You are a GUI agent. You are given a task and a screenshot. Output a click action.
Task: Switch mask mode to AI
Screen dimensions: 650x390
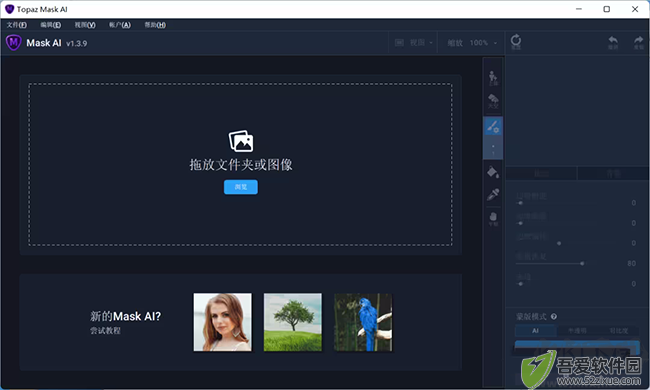(536, 330)
